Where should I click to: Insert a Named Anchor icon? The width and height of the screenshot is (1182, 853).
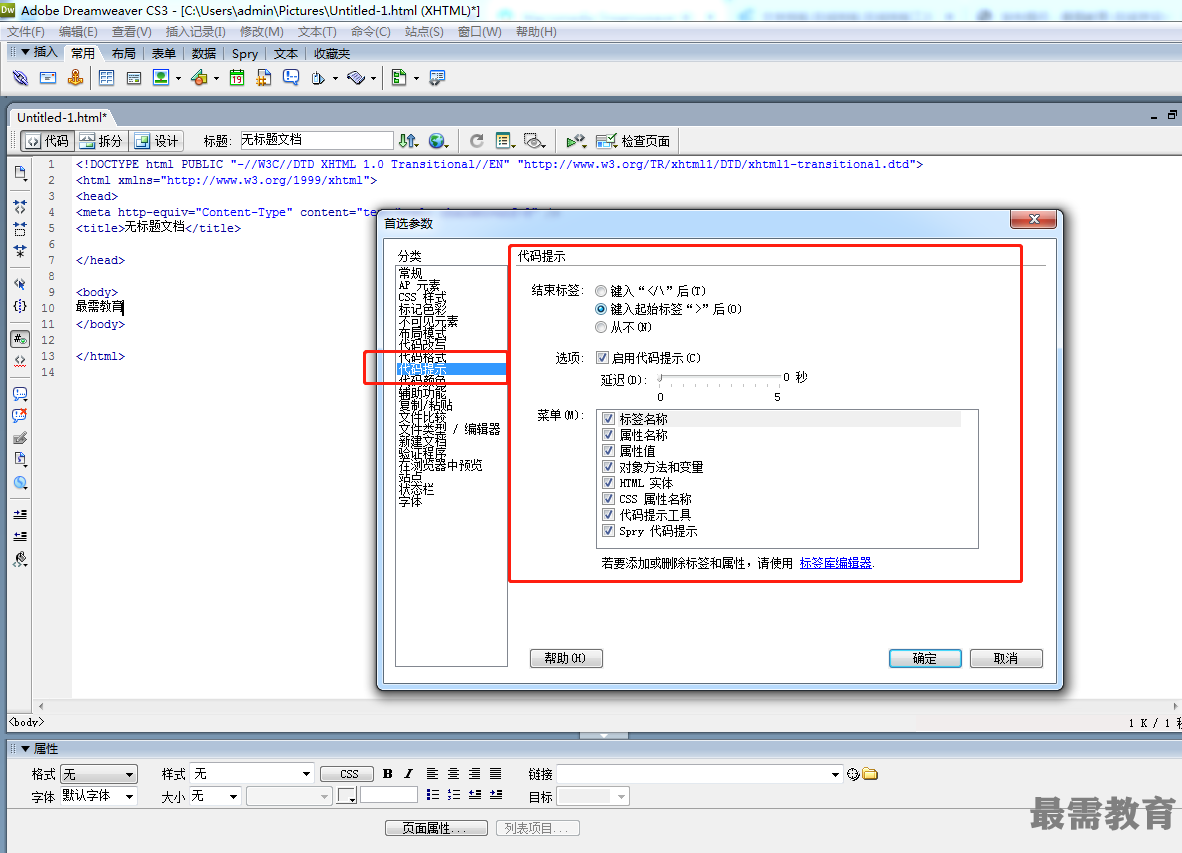(75, 78)
